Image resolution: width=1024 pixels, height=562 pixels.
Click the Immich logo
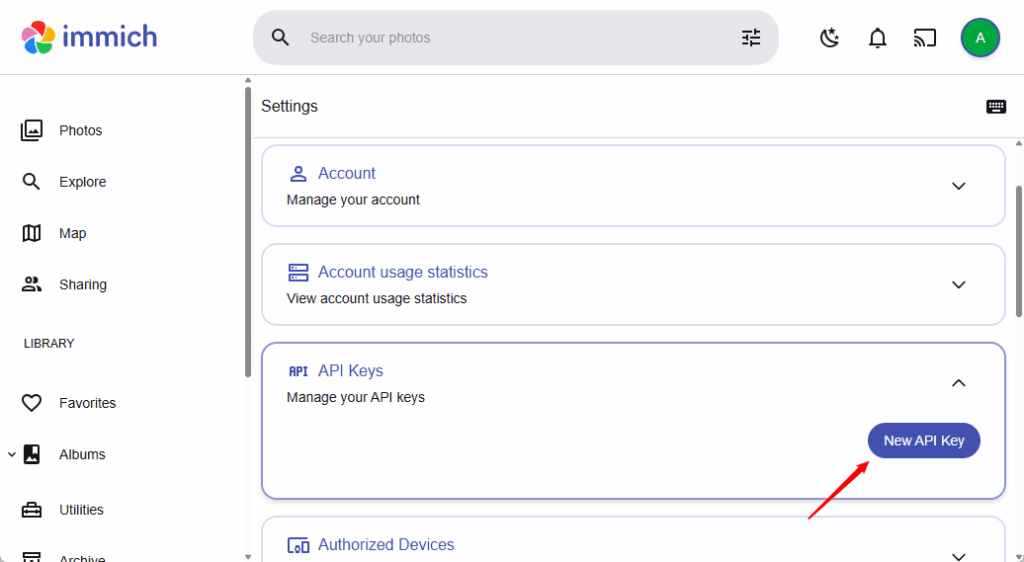89,37
